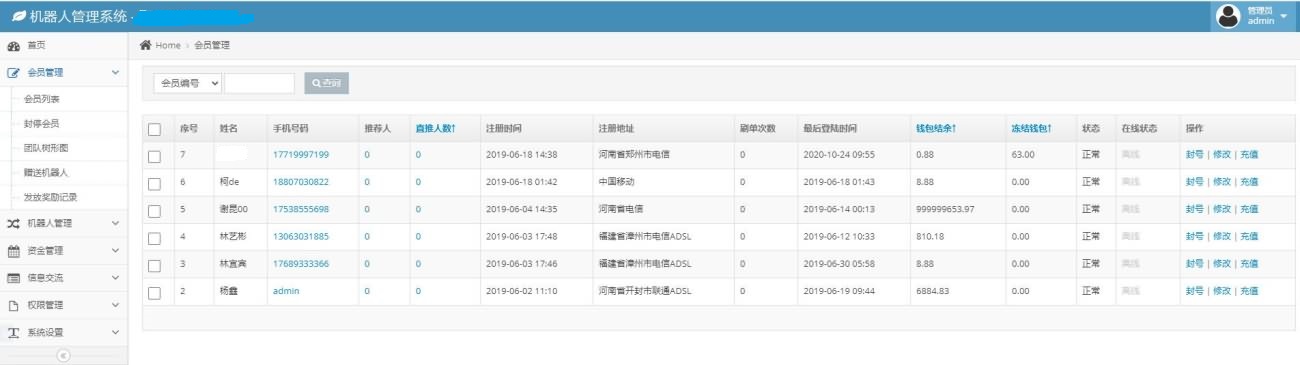Open phone number 17538555698 link
1300x365 pixels.
300,209
